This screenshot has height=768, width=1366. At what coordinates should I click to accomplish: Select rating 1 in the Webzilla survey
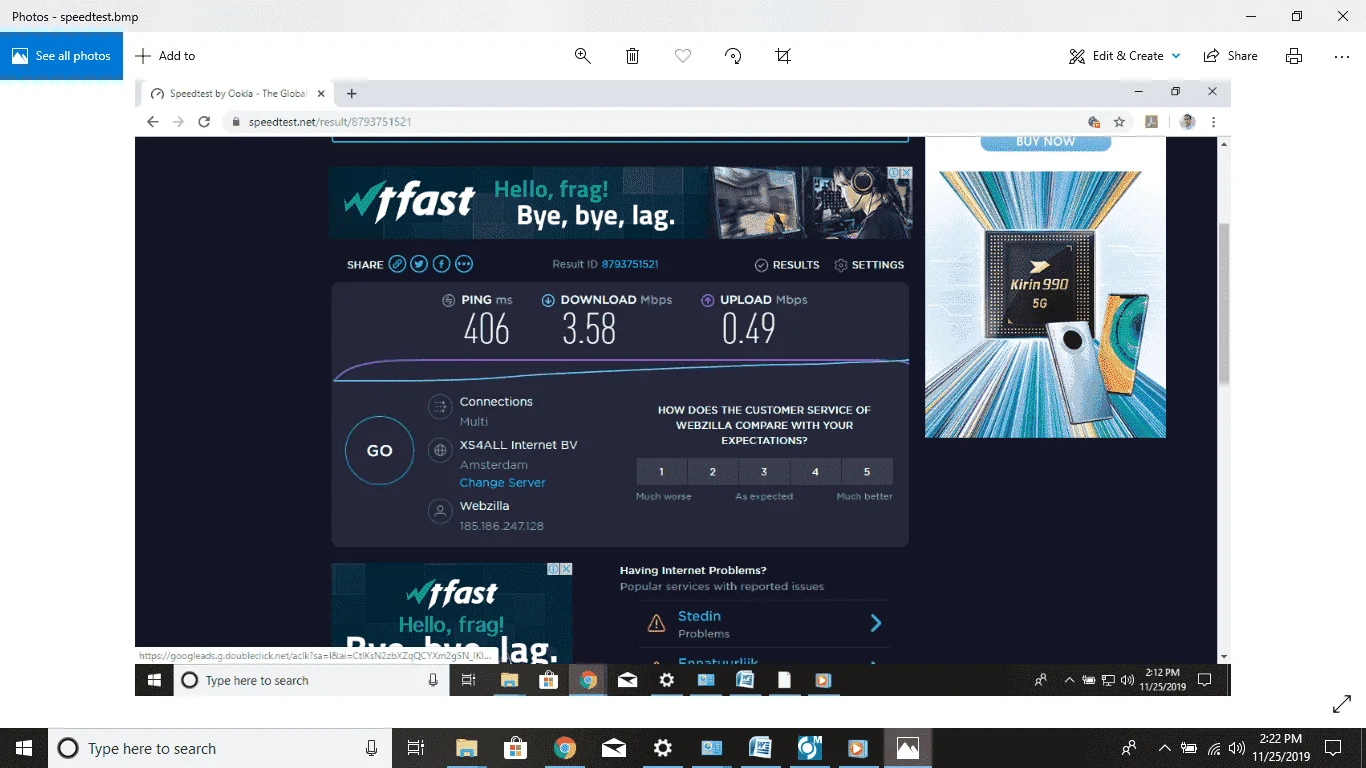(x=662, y=472)
